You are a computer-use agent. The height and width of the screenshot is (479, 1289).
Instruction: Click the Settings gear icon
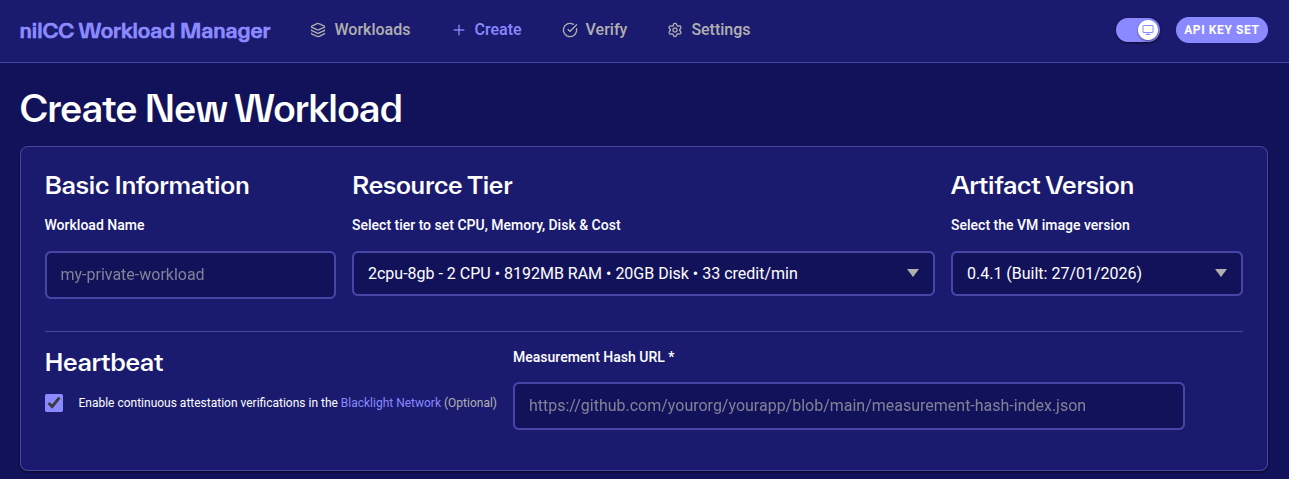pyautogui.click(x=675, y=30)
